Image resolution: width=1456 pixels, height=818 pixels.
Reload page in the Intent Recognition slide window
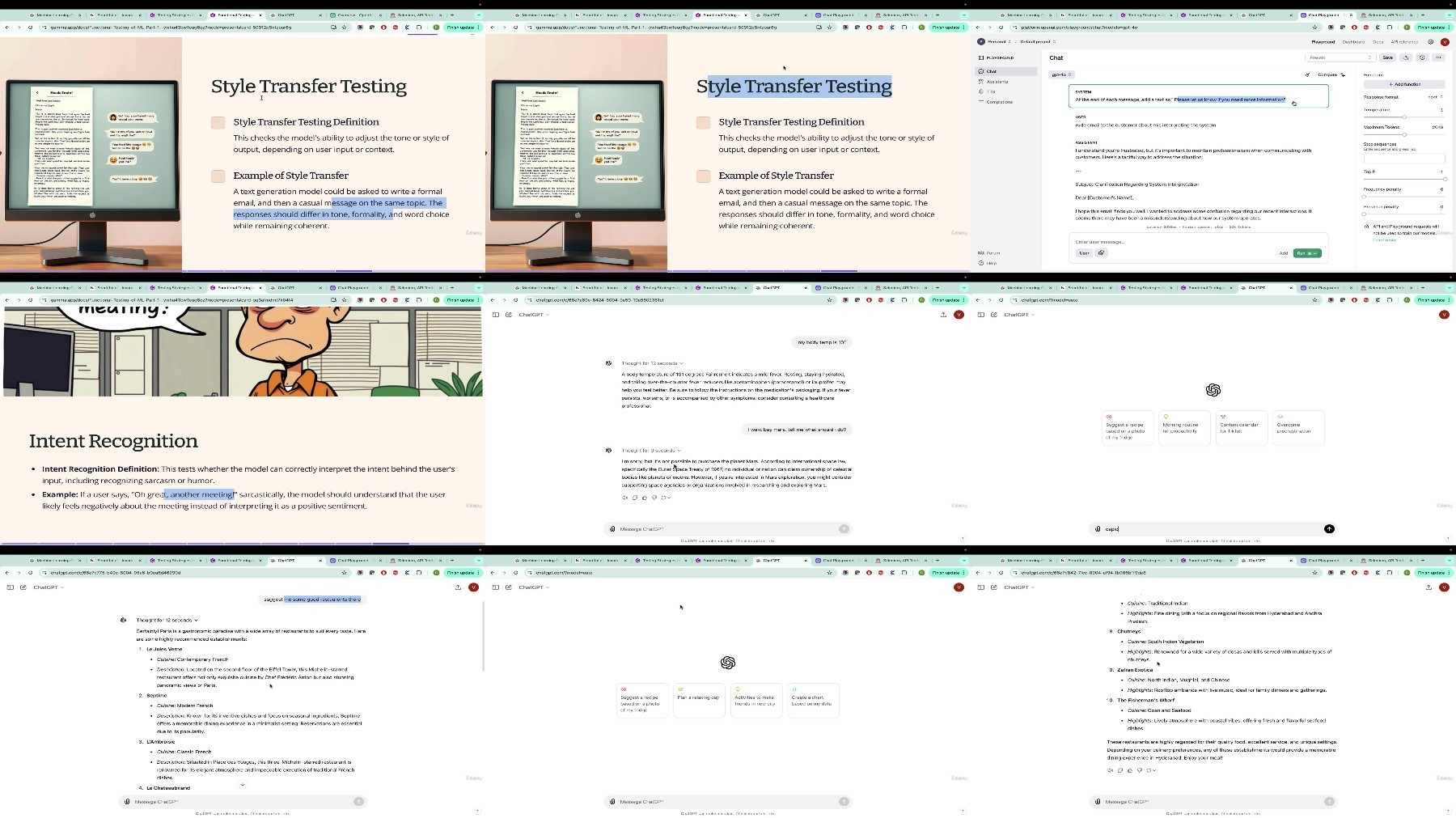(30, 300)
